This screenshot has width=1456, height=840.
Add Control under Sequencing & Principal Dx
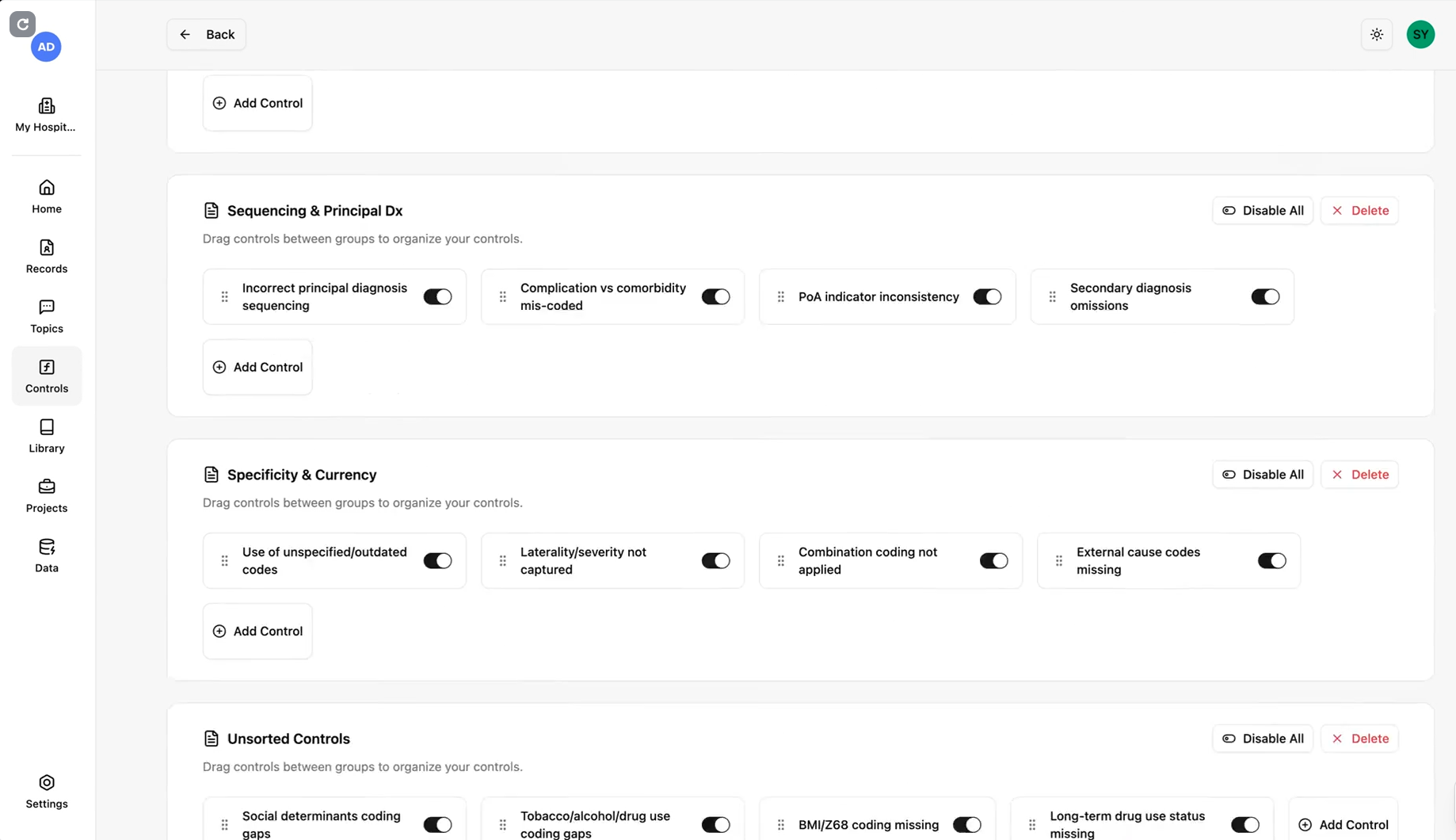(257, 368)
